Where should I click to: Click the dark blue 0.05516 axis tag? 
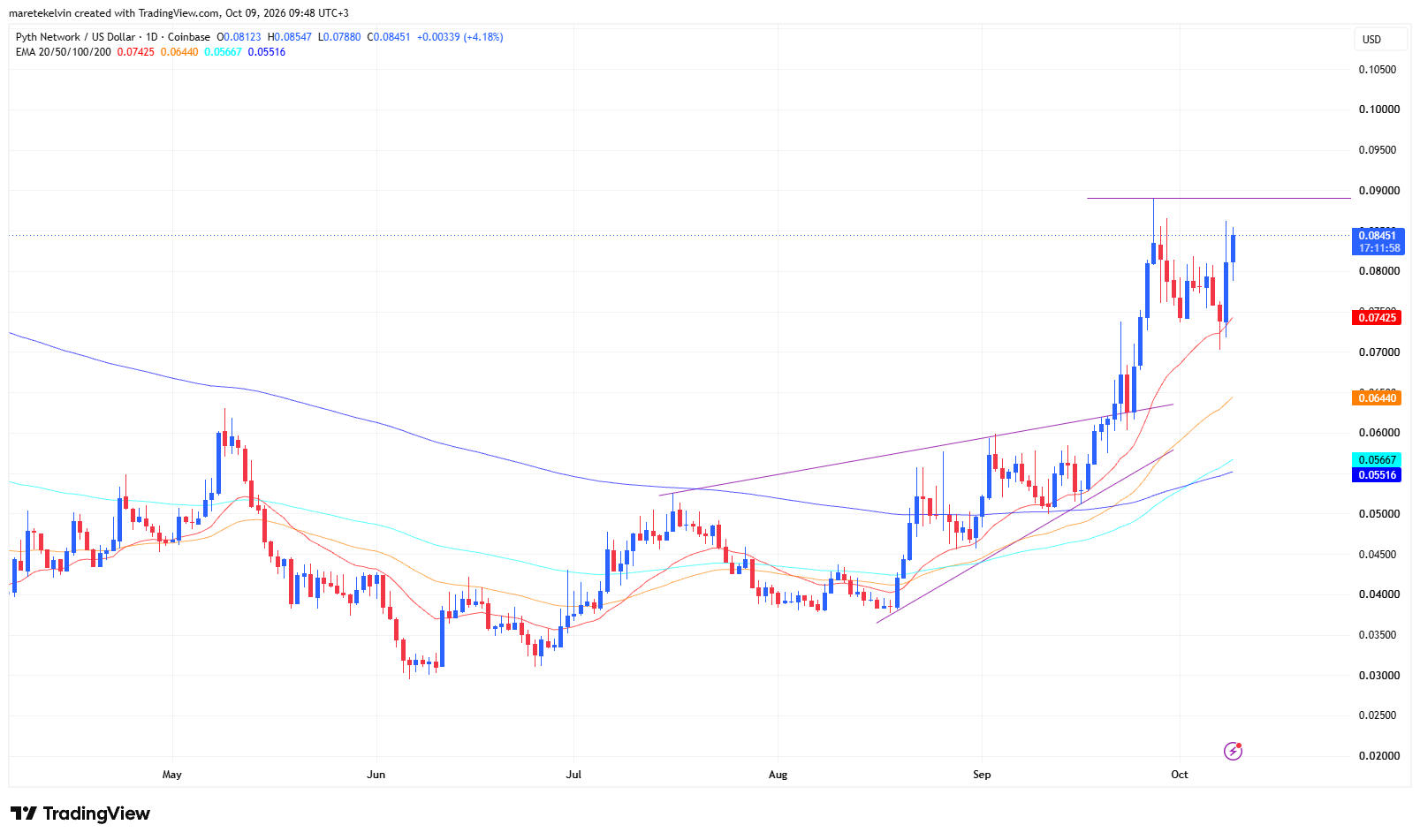[1377, 475]
